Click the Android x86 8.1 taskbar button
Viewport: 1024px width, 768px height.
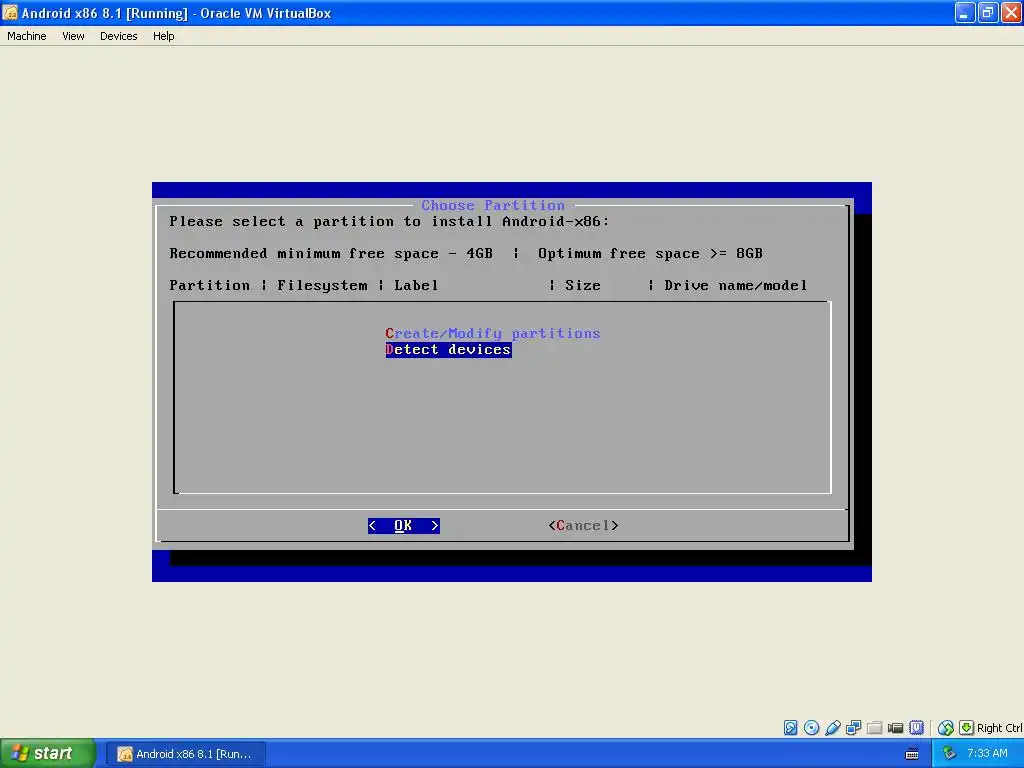185,754
